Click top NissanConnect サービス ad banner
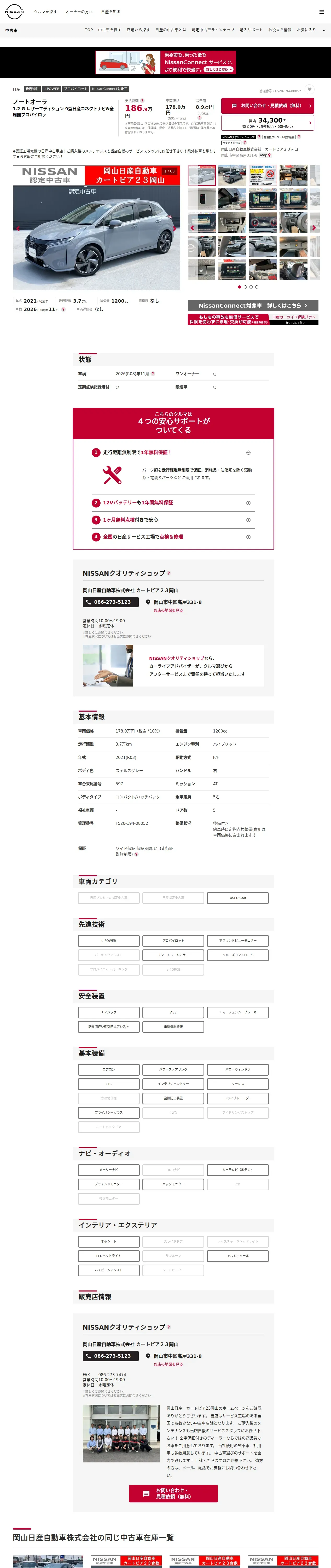This screenshot has width=331, height=1568. tap(166, 62)
